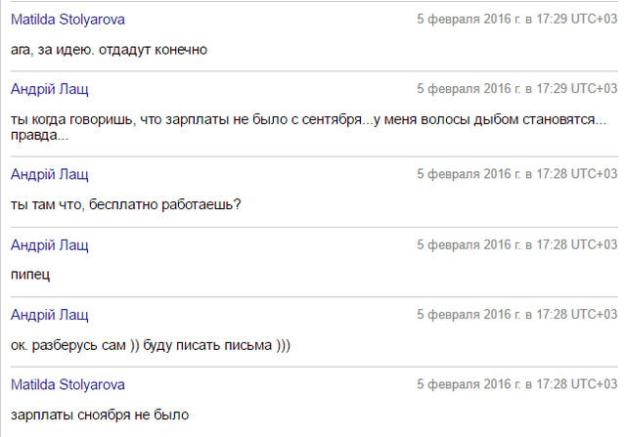Click the 17:28 timestamp on Matilda's bottom message
Screen dimensions: 625x437
517,385
